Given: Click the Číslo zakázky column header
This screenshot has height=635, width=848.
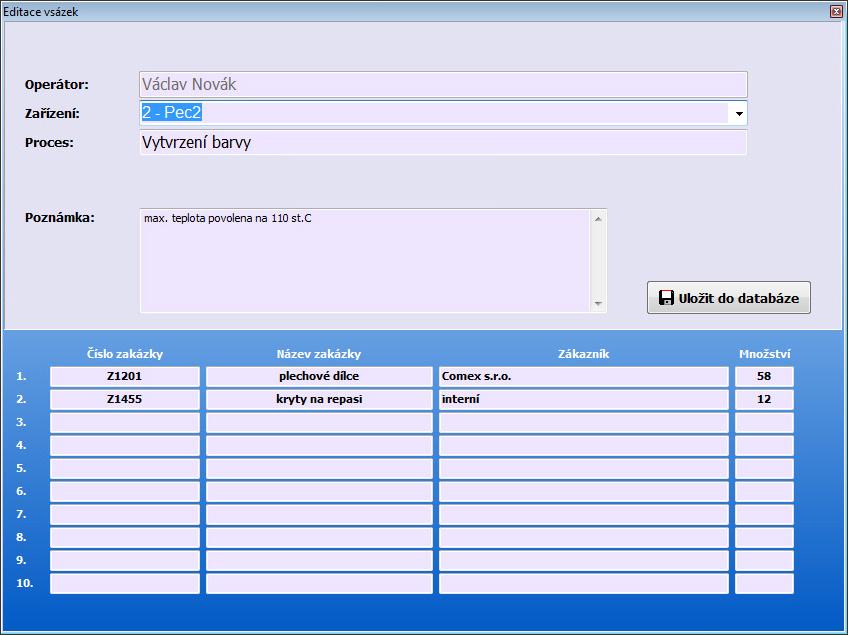Looking at the screenshot, I should pyautogui.click(x=125, y=354).
